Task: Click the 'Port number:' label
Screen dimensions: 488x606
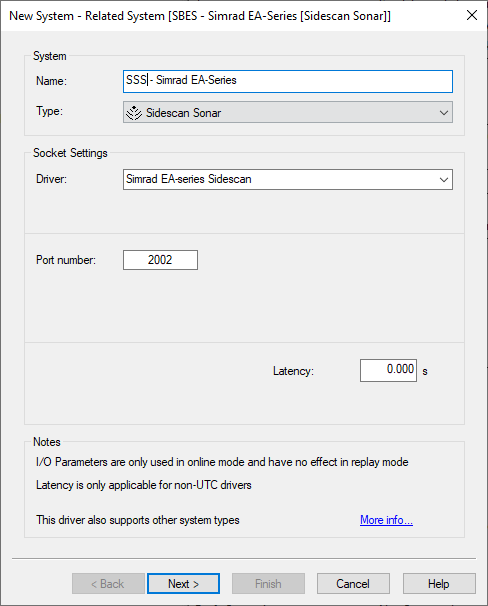Action: pyautogui.click(x=66, y=260)
